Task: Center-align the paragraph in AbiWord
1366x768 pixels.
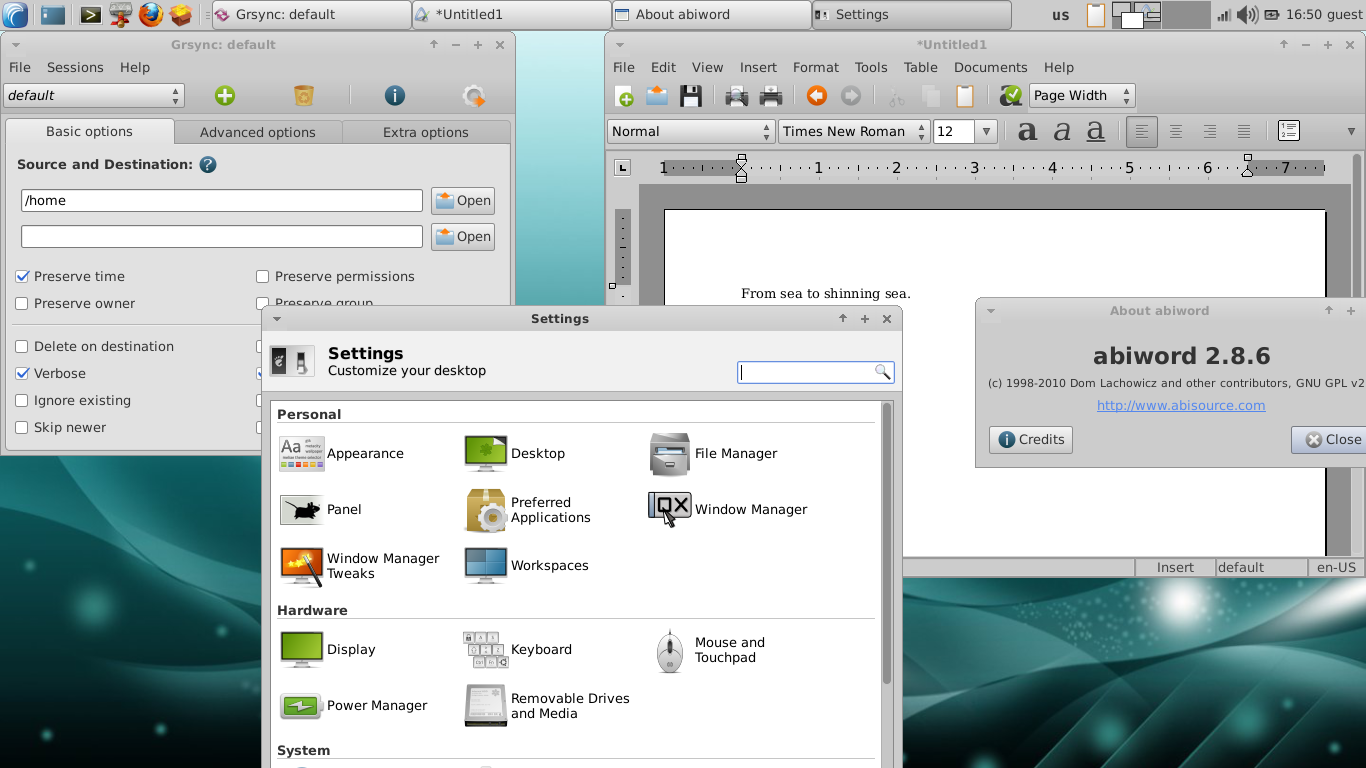Action: coord(1176,131)
